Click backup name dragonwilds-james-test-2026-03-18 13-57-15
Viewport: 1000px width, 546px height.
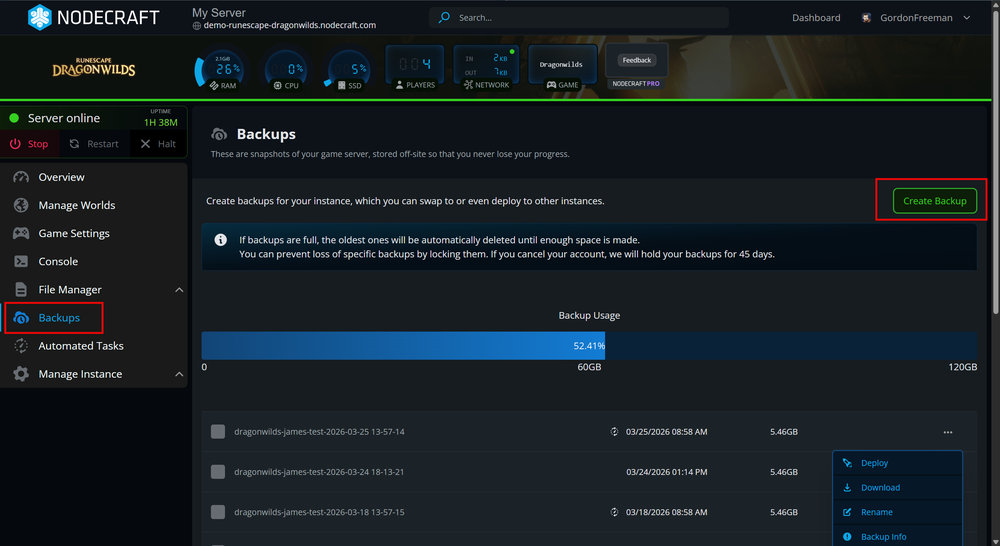coord(319,512)
